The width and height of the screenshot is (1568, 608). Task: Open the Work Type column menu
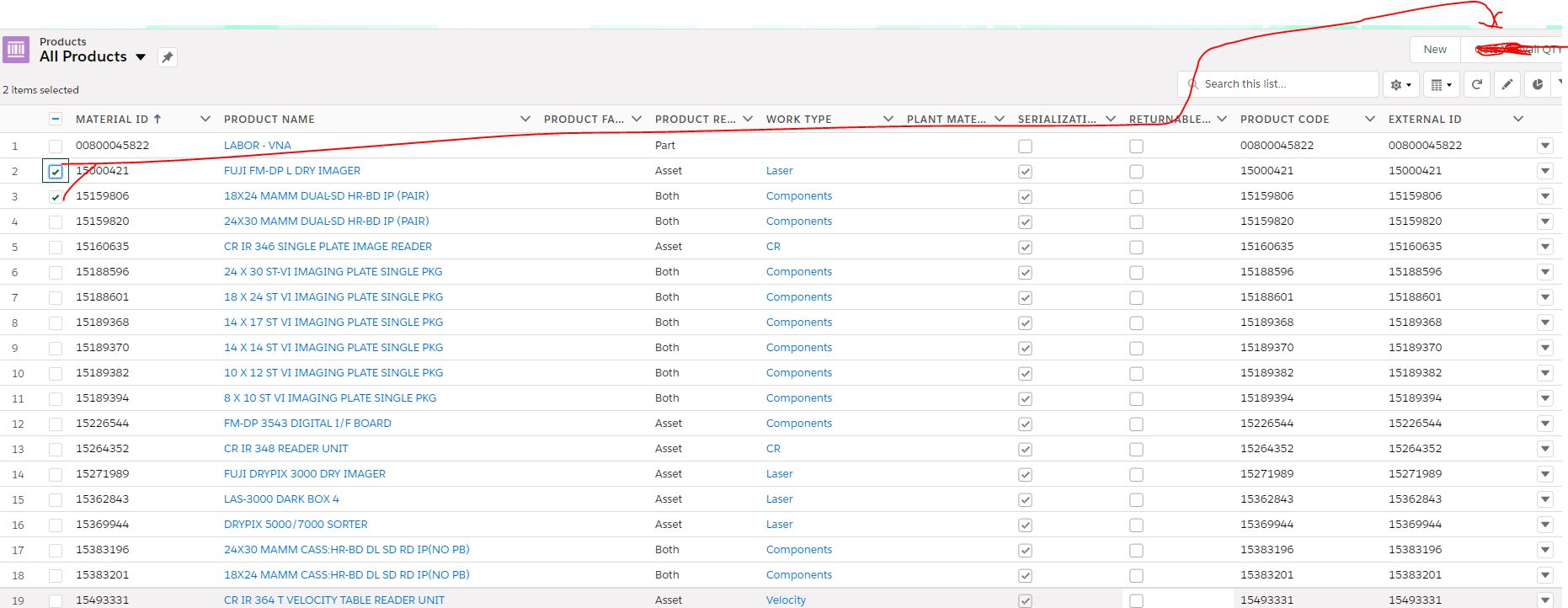coord(888,120)
